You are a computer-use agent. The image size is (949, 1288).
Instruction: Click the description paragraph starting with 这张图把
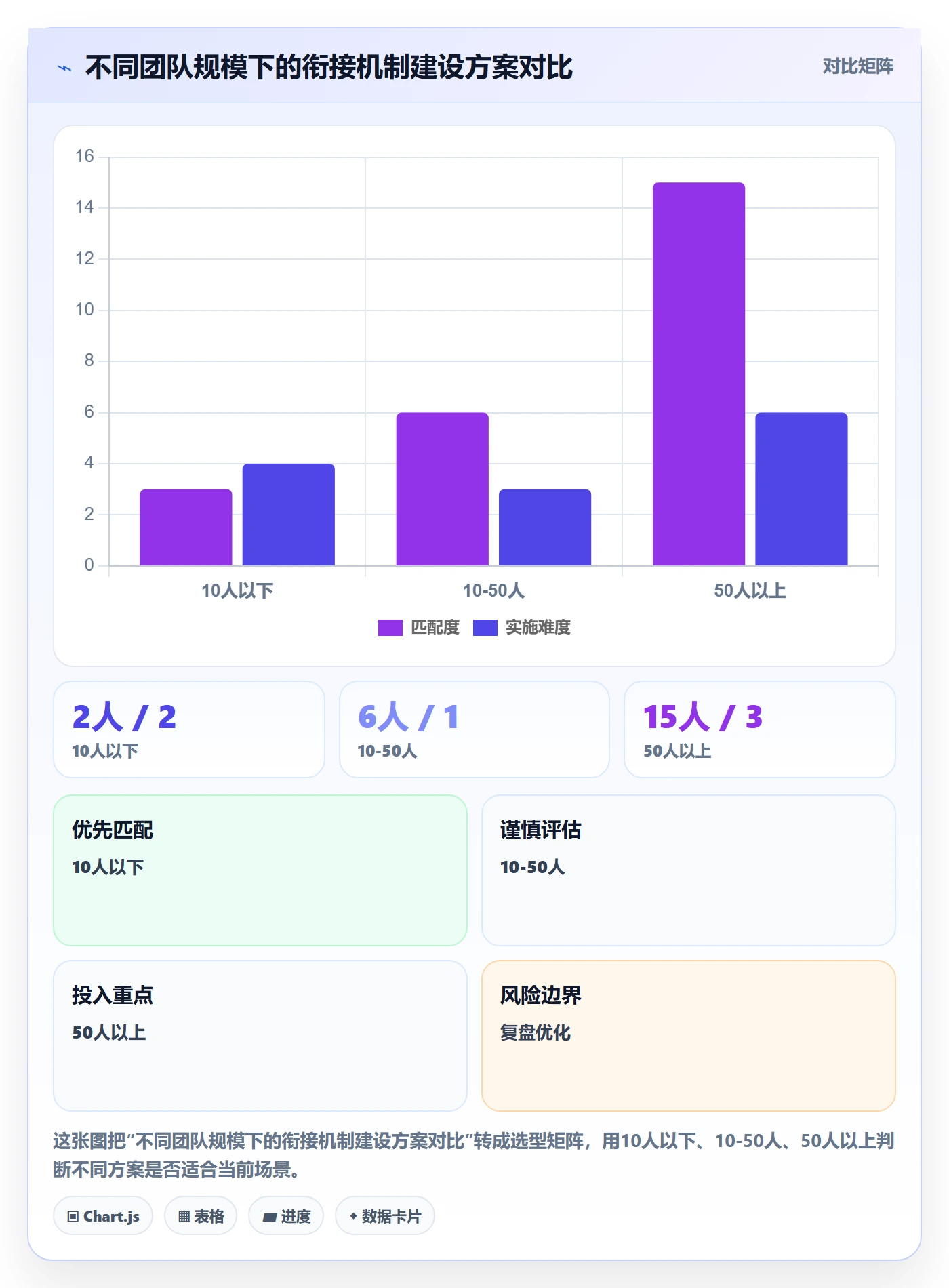[474, 1155]
